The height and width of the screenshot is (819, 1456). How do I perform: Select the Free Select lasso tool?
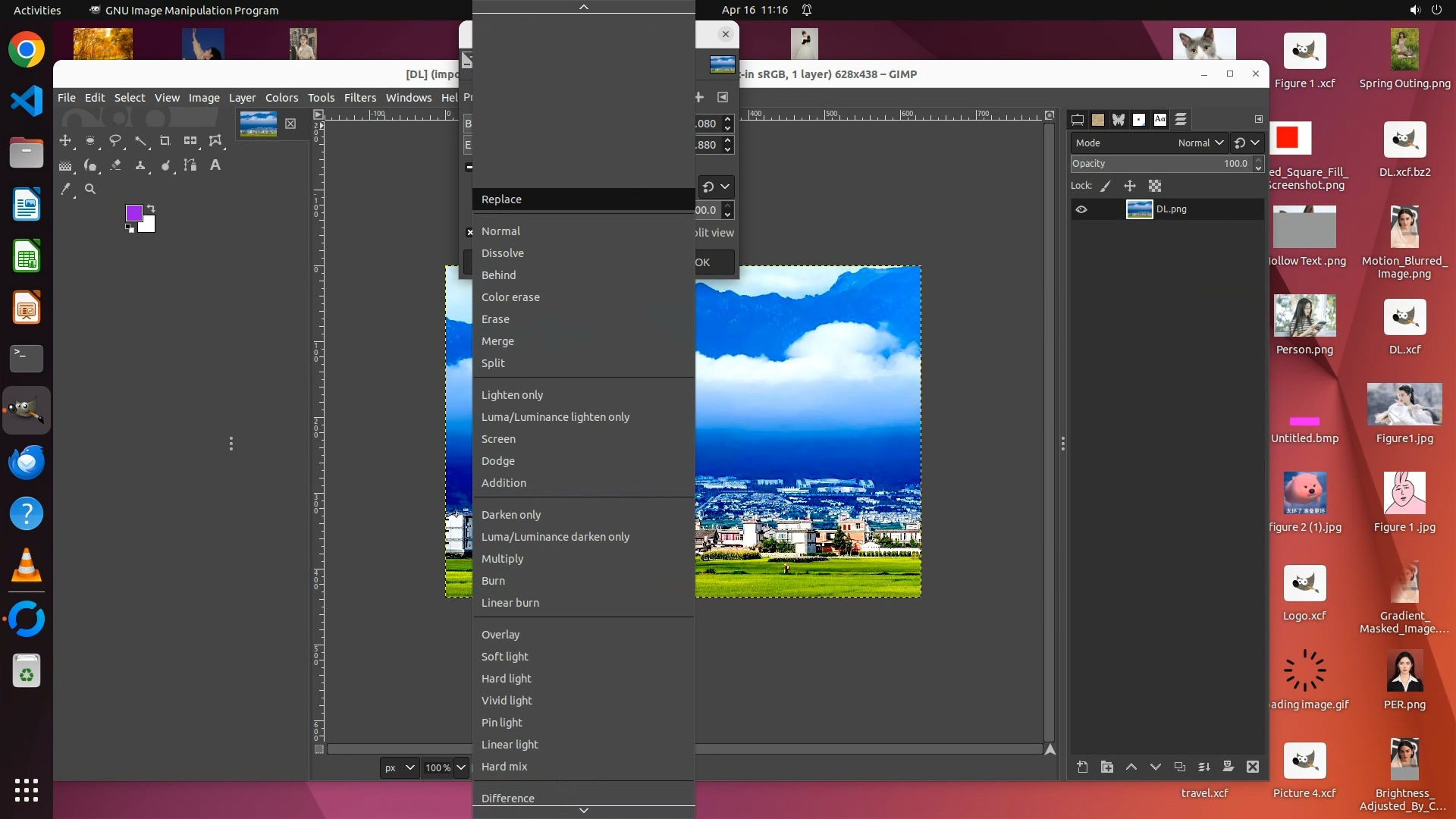click(115, 141)
